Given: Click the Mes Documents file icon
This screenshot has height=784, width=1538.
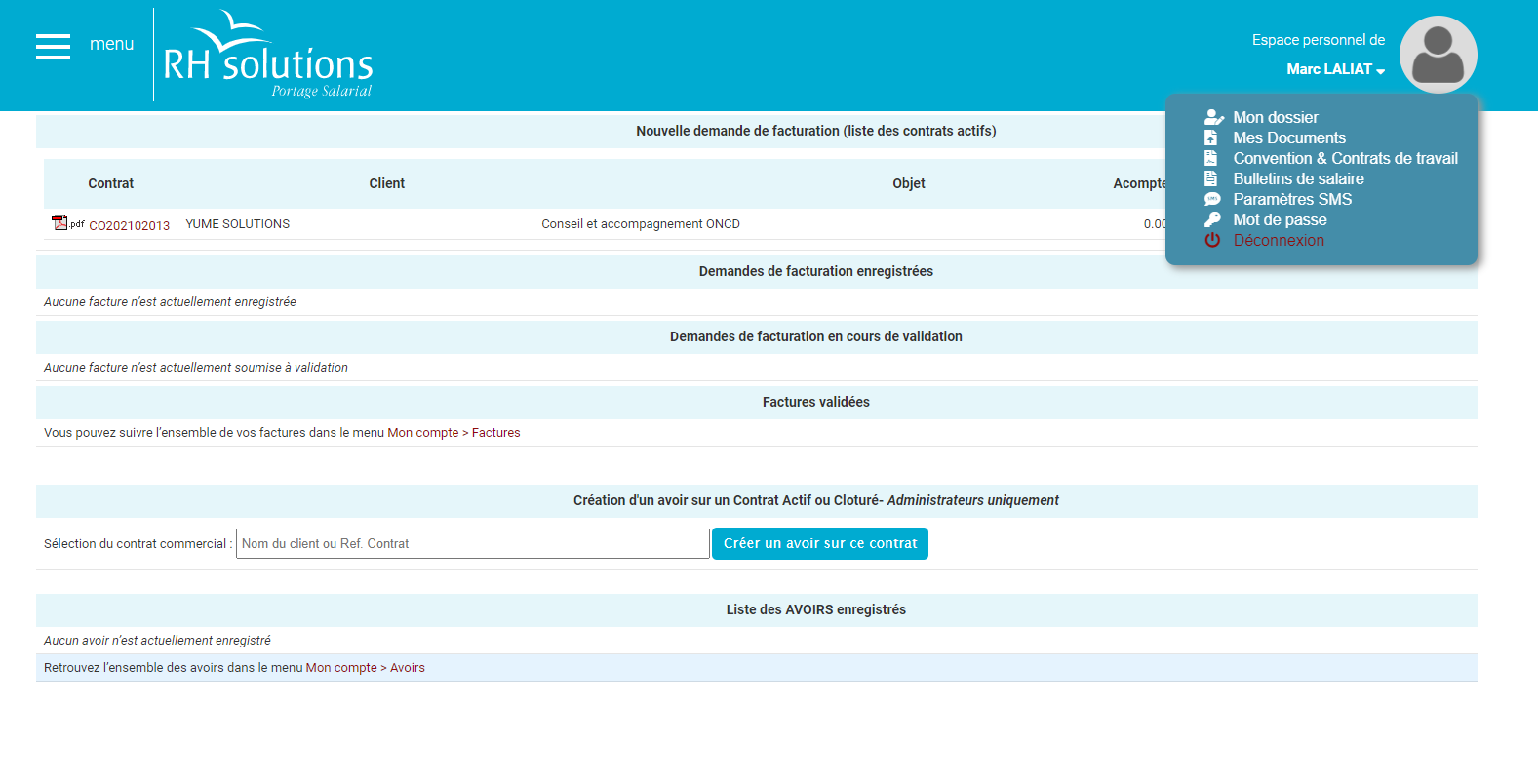Looking at the screenshot, I should click(1211, 137).
